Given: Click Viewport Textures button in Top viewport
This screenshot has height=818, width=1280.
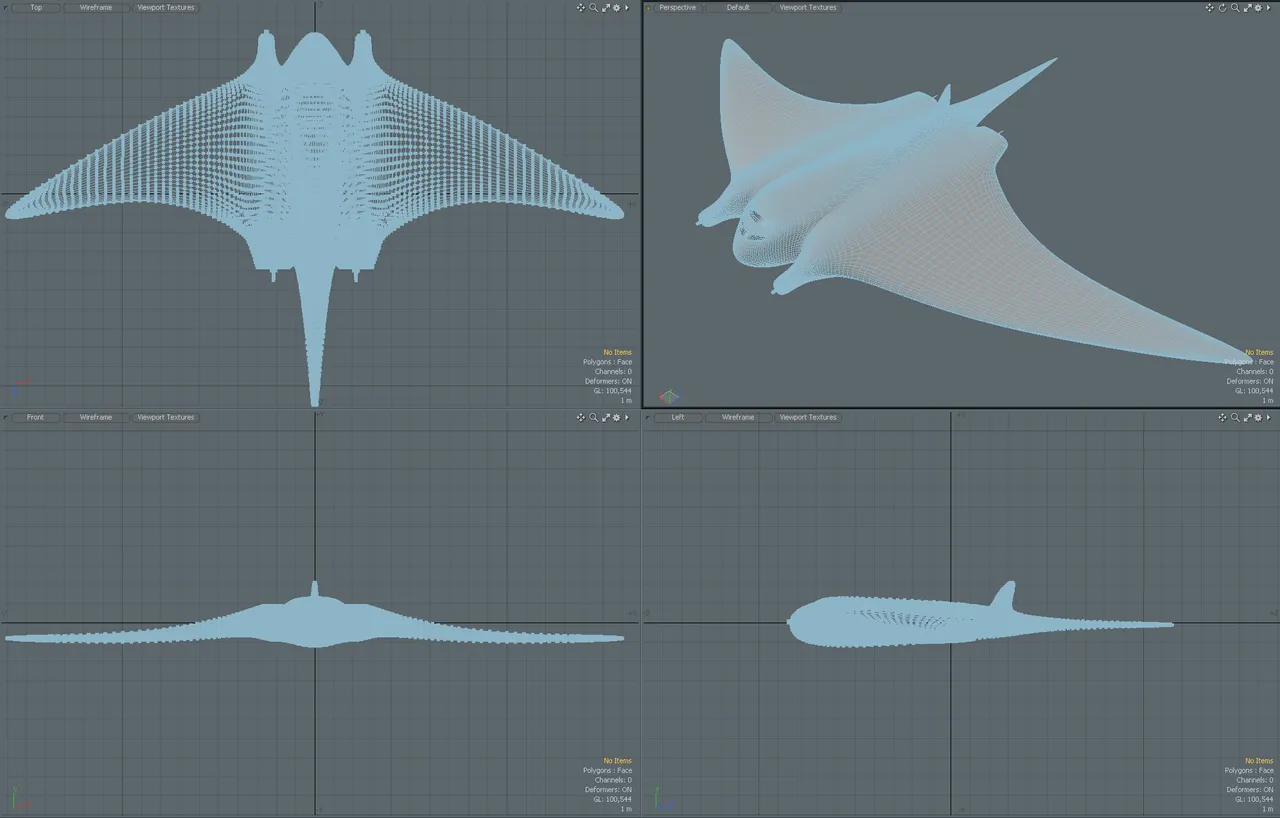Looking at the screenshot, I should tap(166, 7).
